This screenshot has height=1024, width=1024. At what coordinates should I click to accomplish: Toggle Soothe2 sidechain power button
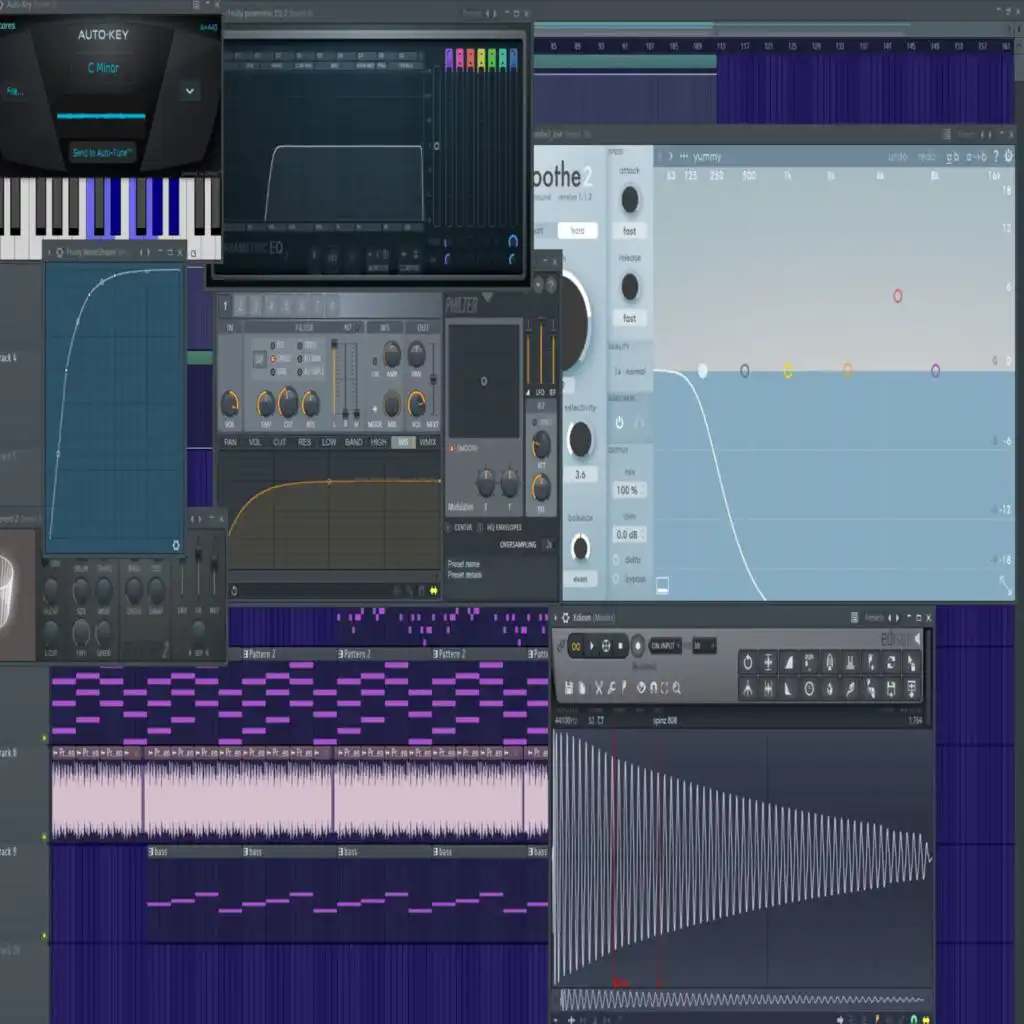click(x=619, y=423)
